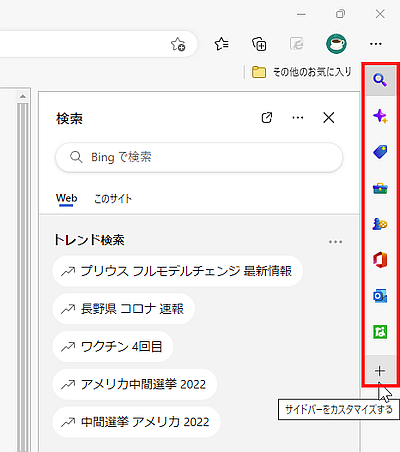Open the Games icon in sidebar

click(380, 224)
